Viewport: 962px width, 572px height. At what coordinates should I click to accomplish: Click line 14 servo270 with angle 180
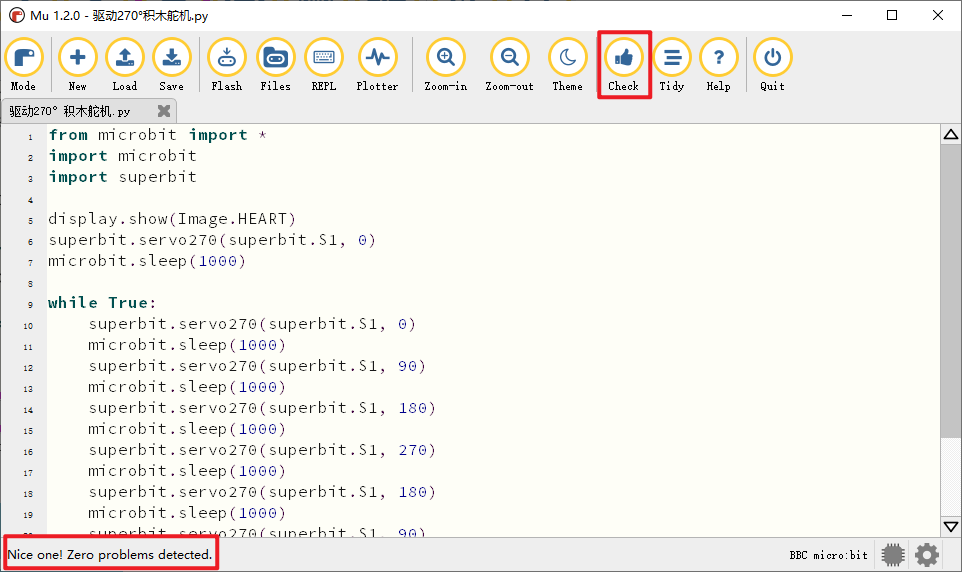262,408
